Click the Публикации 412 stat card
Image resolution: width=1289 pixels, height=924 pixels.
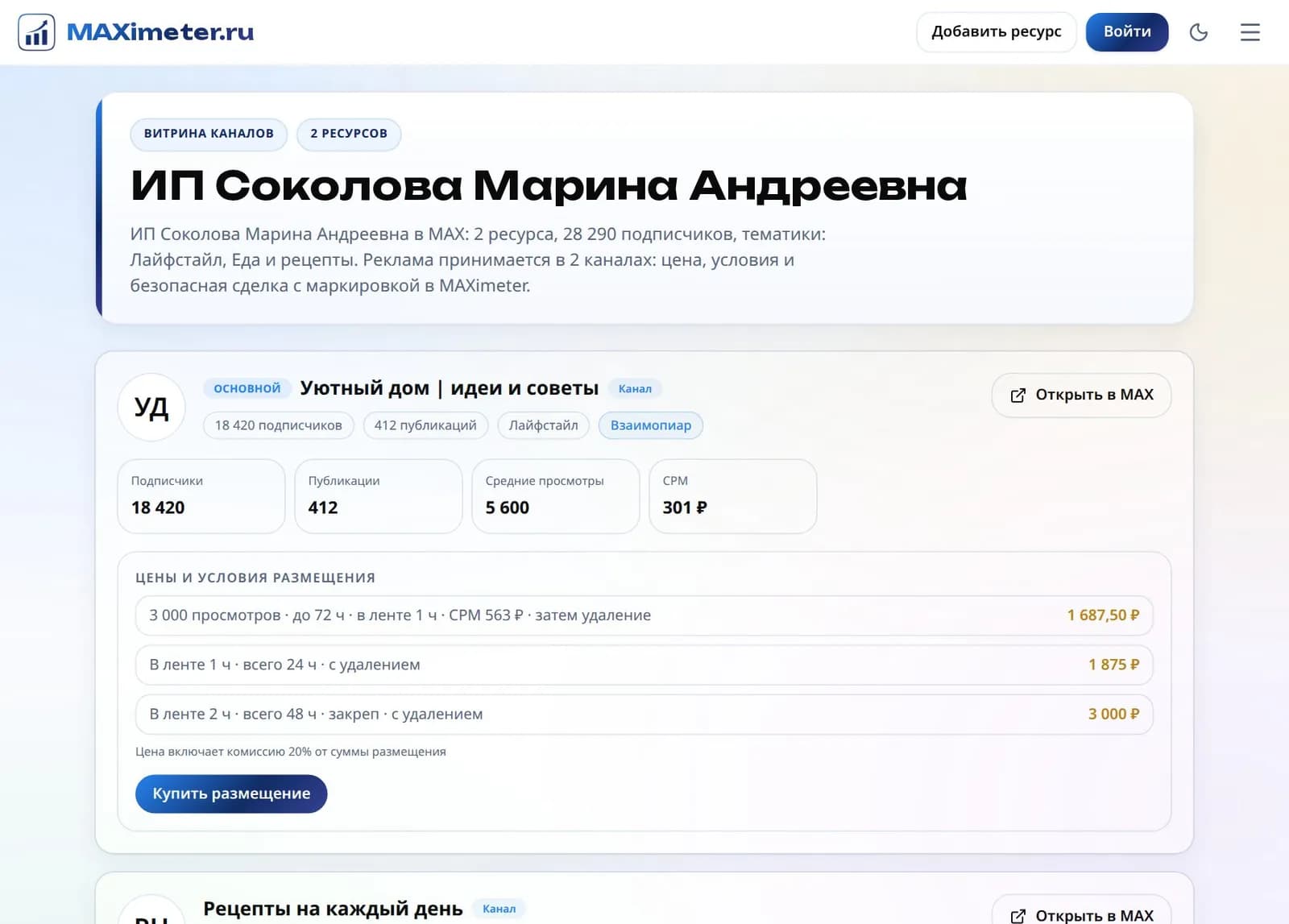point(379,496)
